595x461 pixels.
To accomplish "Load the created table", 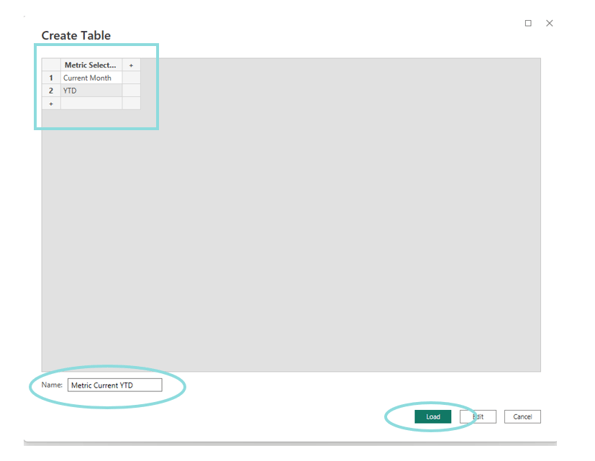I will 433,417.
